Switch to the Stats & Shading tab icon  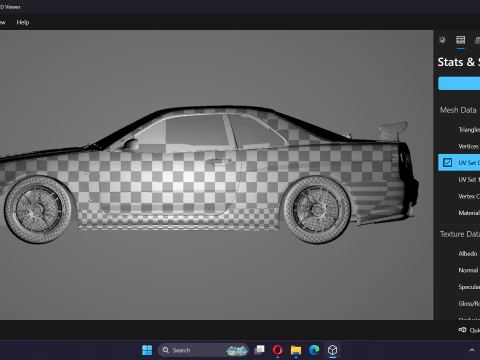pos(461,40)
